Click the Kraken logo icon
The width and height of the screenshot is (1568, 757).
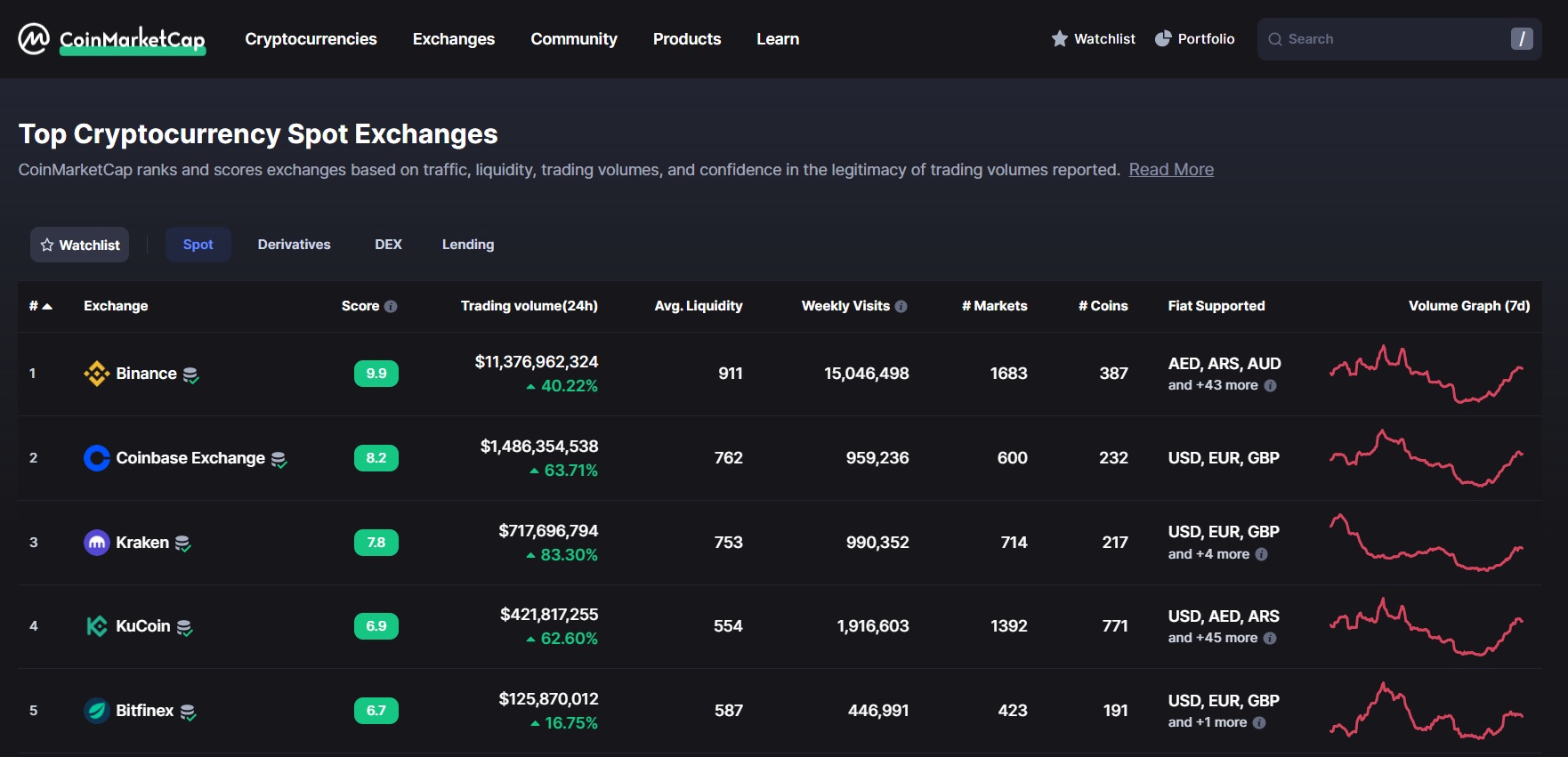tap(96, 543)
